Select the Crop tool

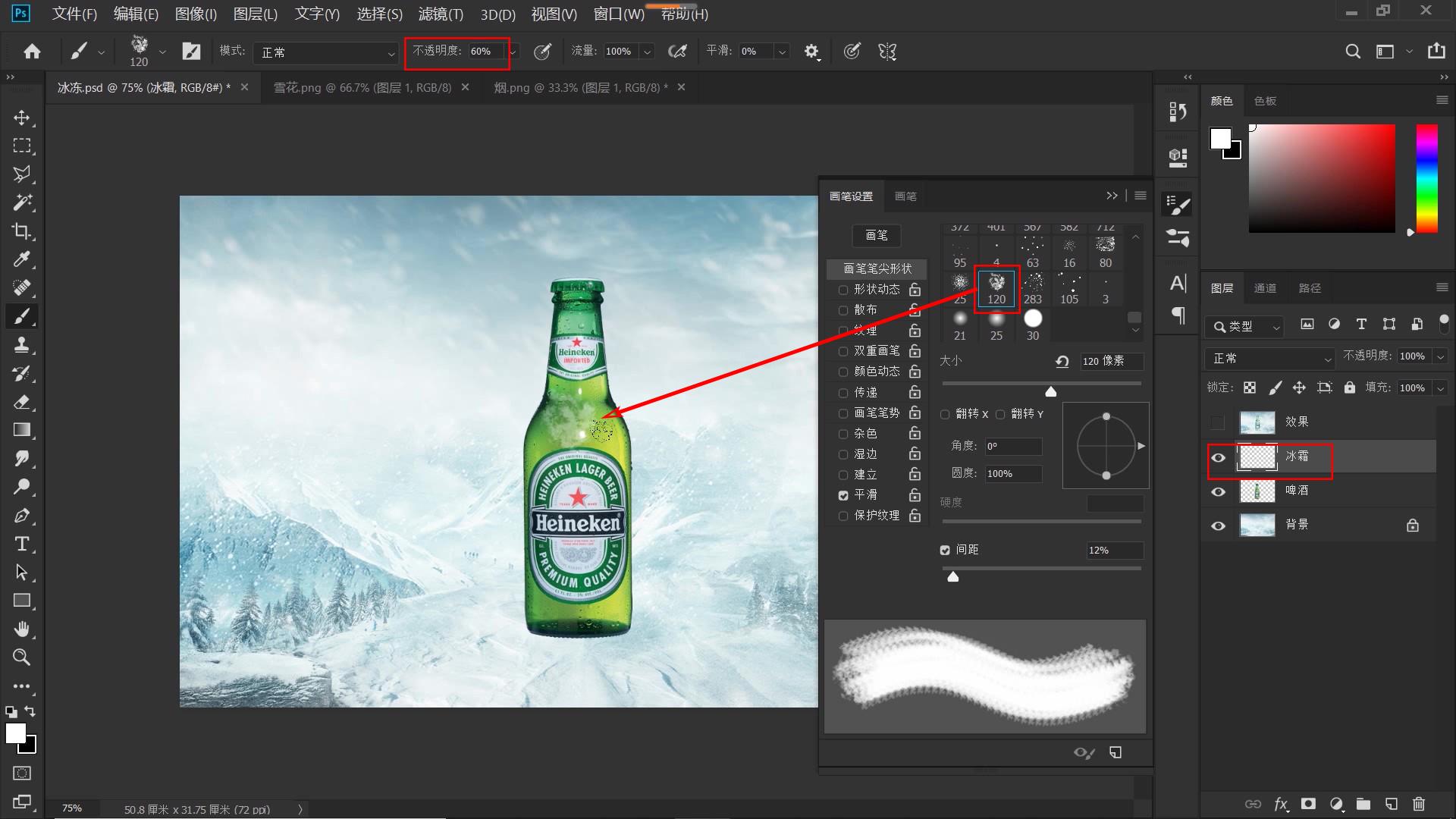pos(22,231)
